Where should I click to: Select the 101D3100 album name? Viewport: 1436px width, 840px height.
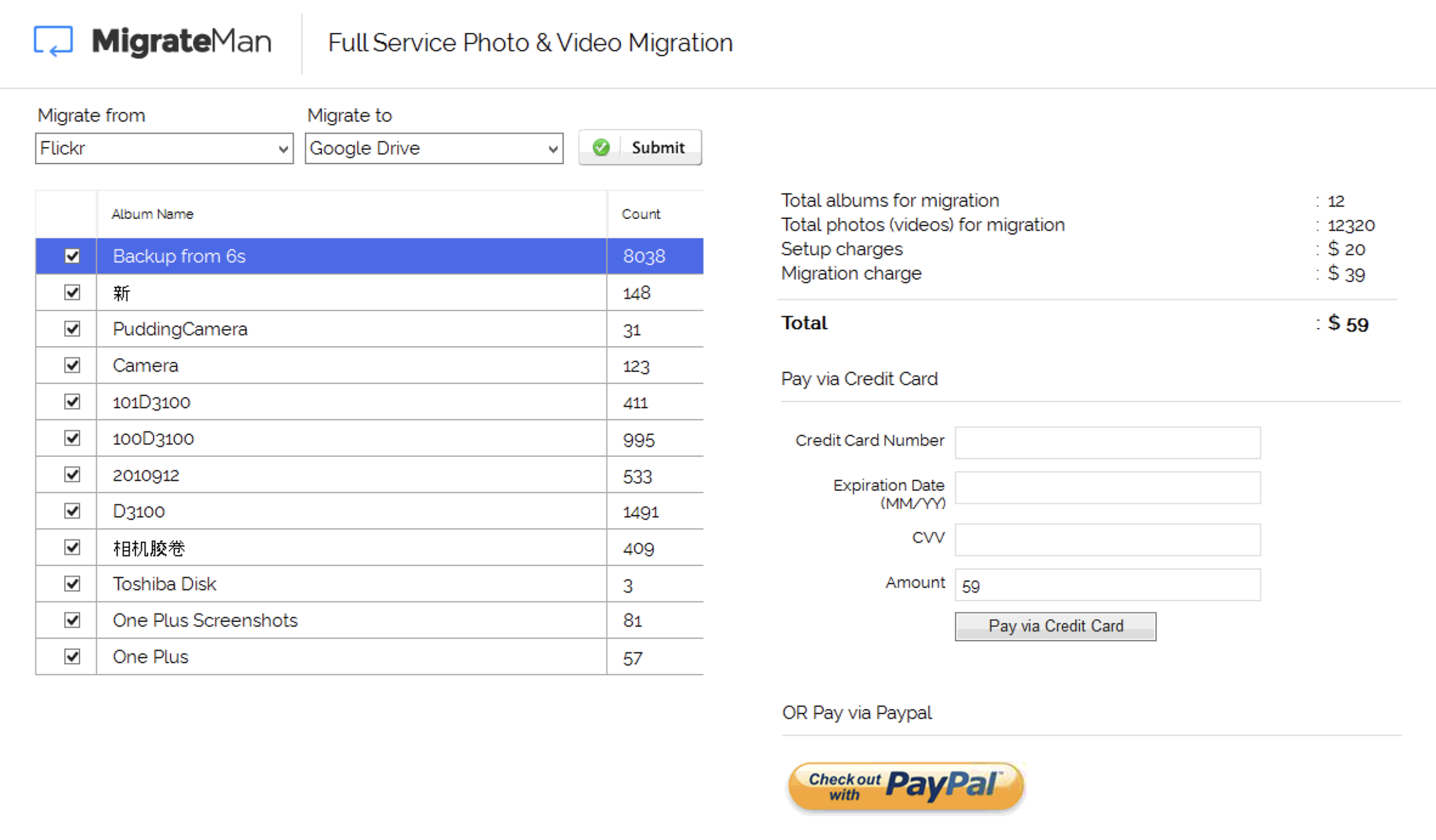(151, 402)
